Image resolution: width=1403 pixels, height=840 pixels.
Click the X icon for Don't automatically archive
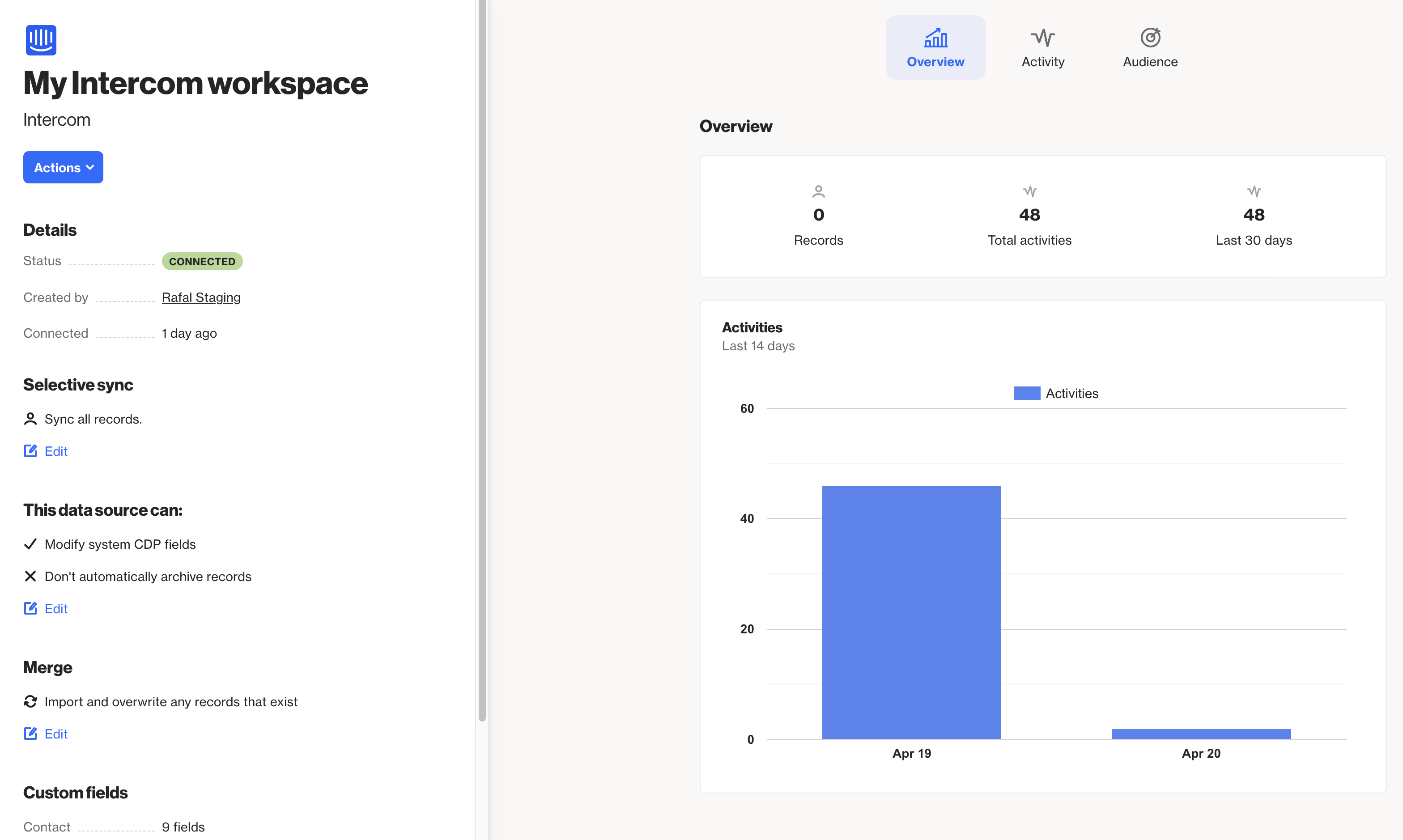pyautogui.click(x=30, y=576)
